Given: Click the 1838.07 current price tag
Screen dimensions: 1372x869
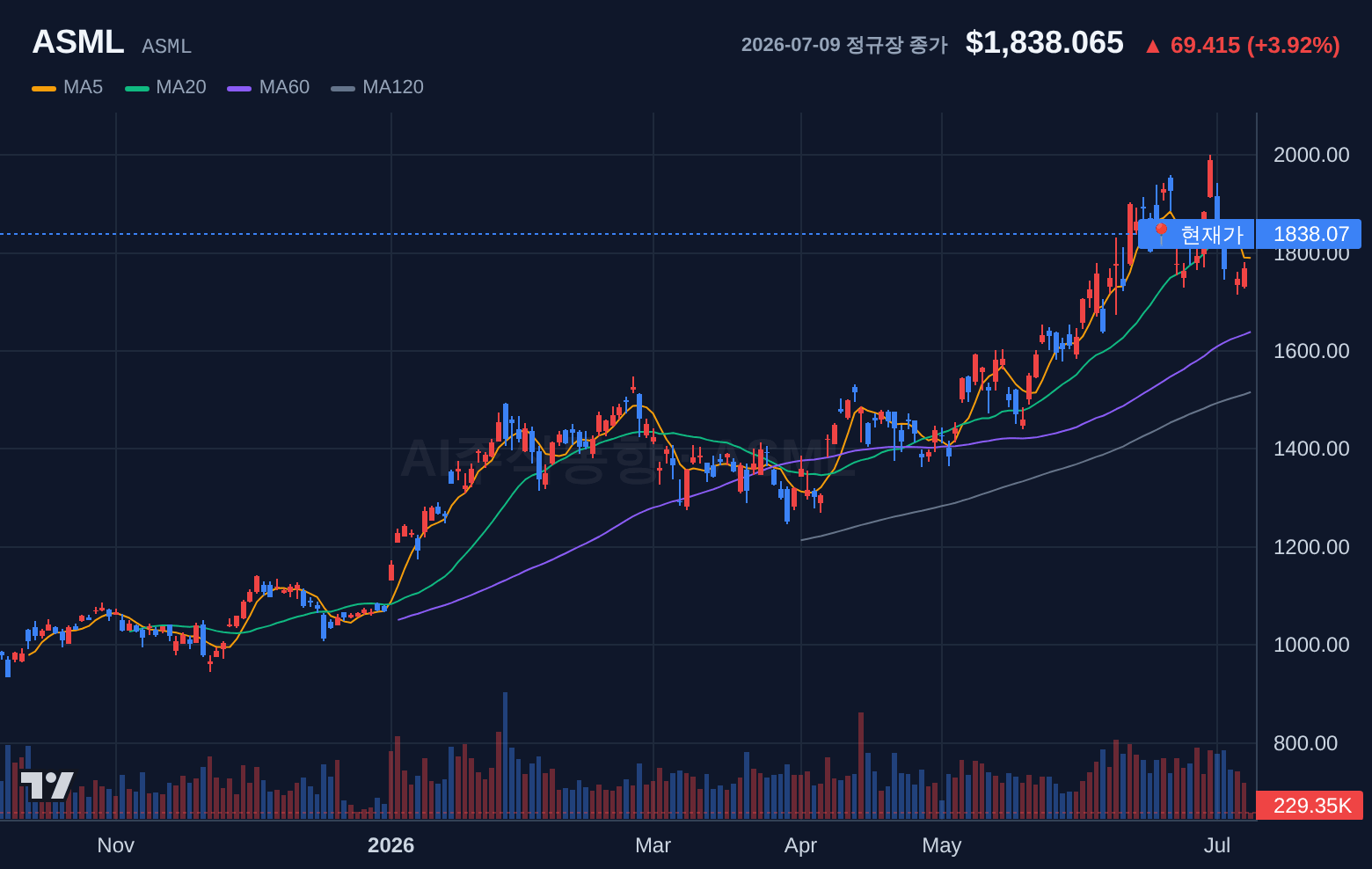Looking at the screenshot, I should [1309, 234].
